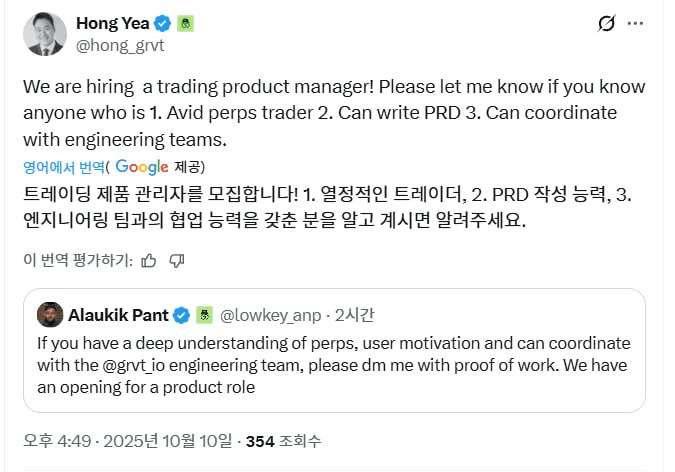Image resolution: width=675 pixels, height=472 pixels.
Task: Click the @hong_grvt handle
Action: coord(120,44)
